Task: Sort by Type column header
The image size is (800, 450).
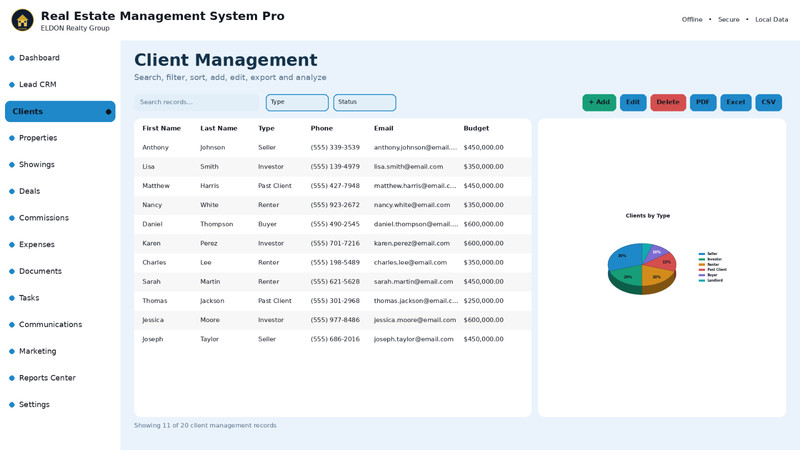Action: [266, 128]
